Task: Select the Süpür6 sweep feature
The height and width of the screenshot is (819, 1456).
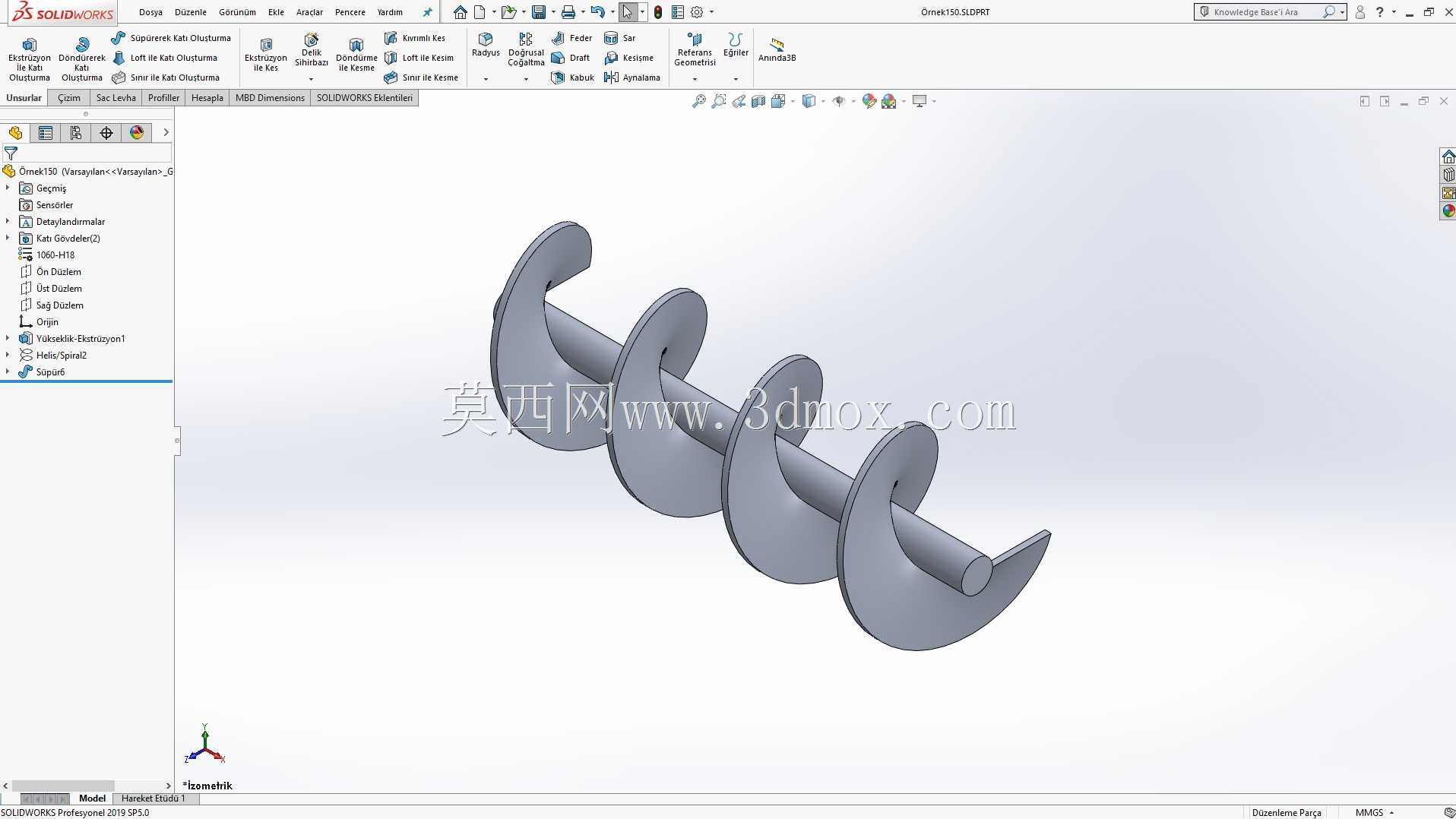Action: [x=50, y=372]
